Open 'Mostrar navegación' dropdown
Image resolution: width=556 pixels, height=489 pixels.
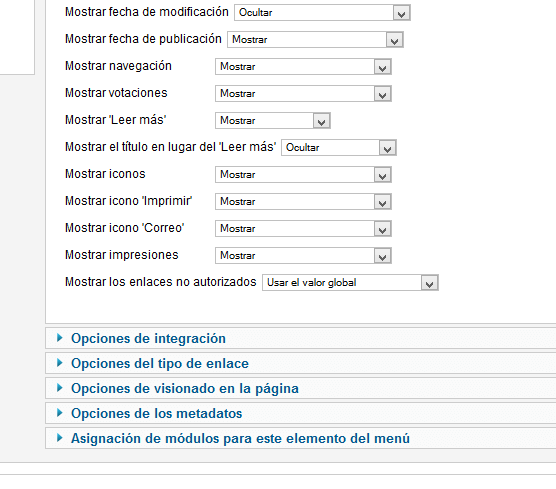point(303,67)
